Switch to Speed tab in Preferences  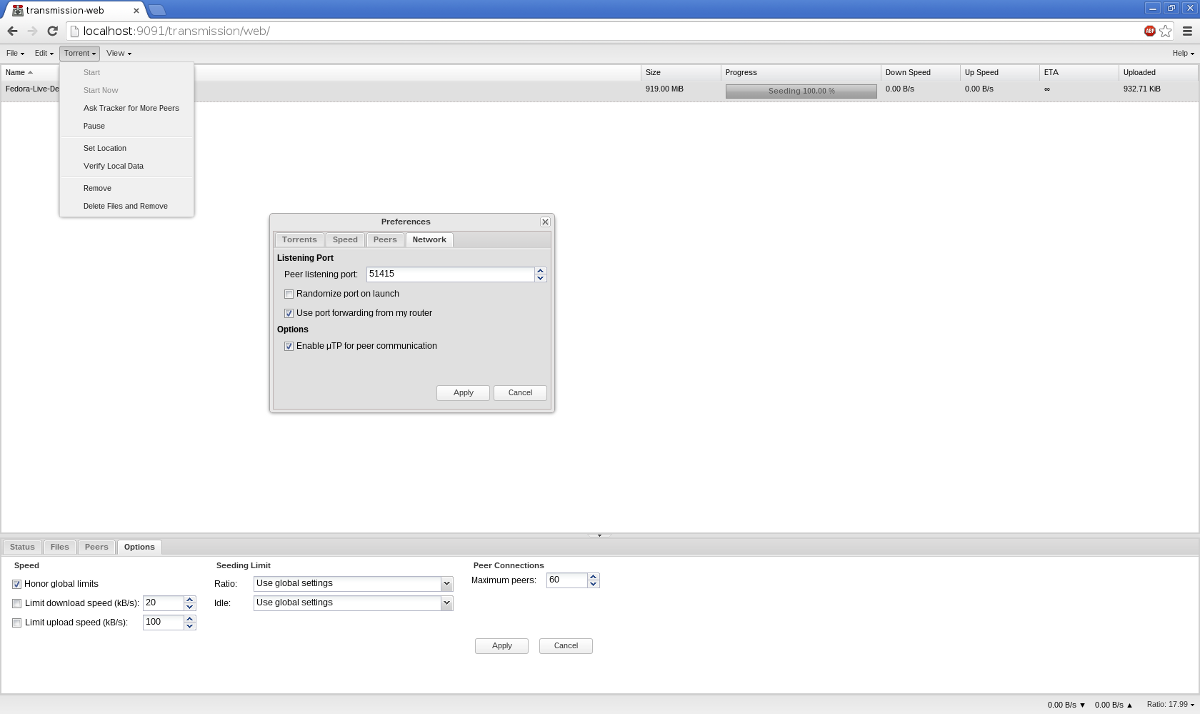coord(345,240)
